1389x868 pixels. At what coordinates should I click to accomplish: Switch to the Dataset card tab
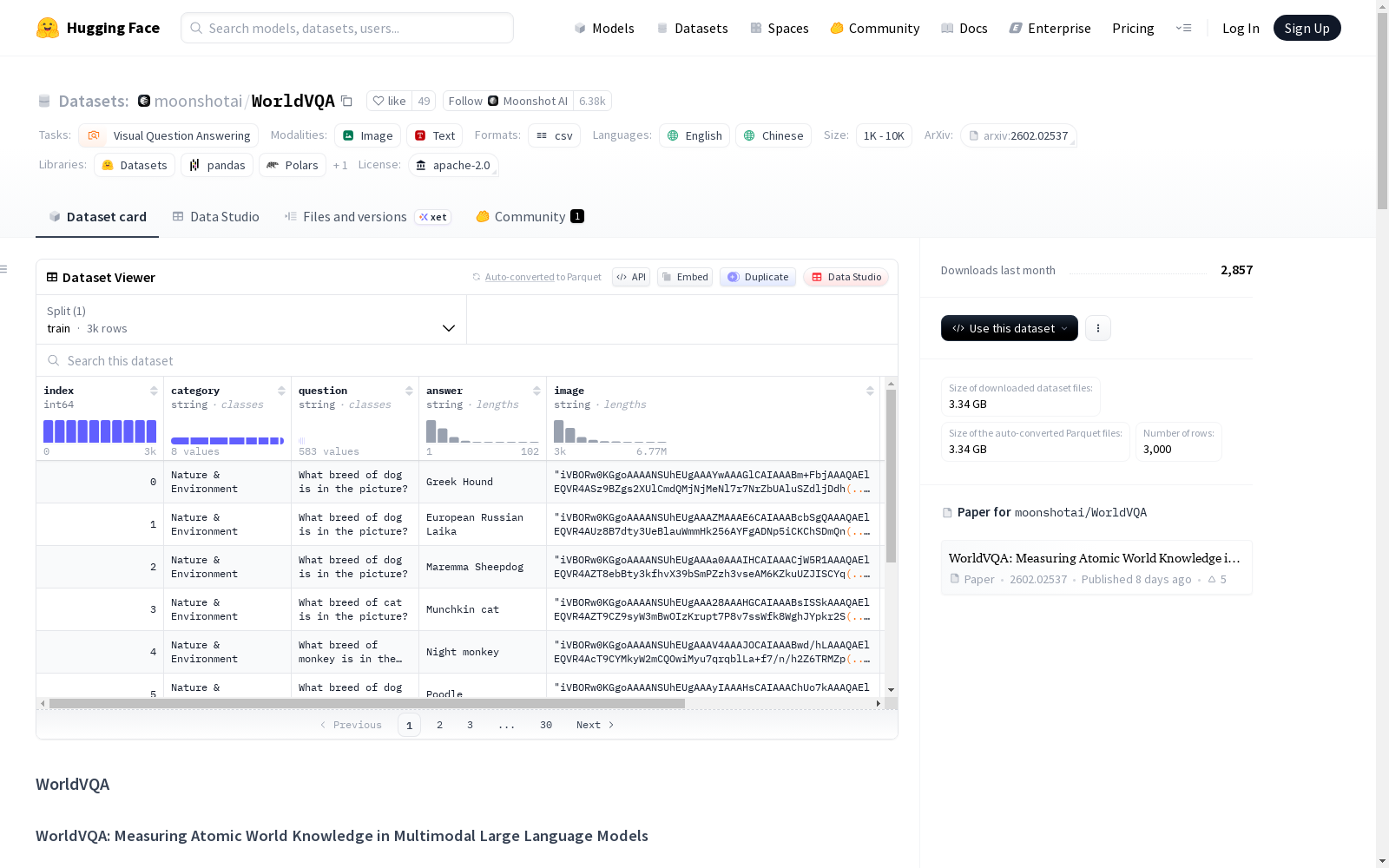(x=97, y=217)
